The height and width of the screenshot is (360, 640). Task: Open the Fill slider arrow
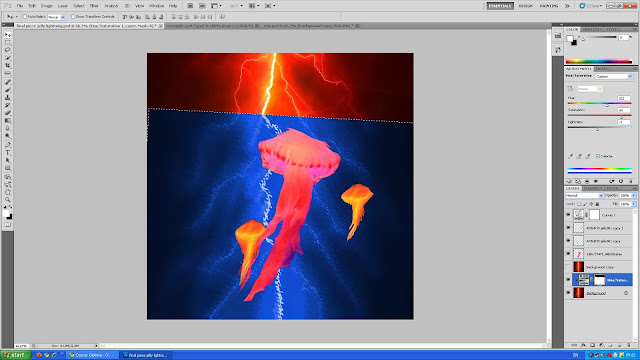coord(633,204)
